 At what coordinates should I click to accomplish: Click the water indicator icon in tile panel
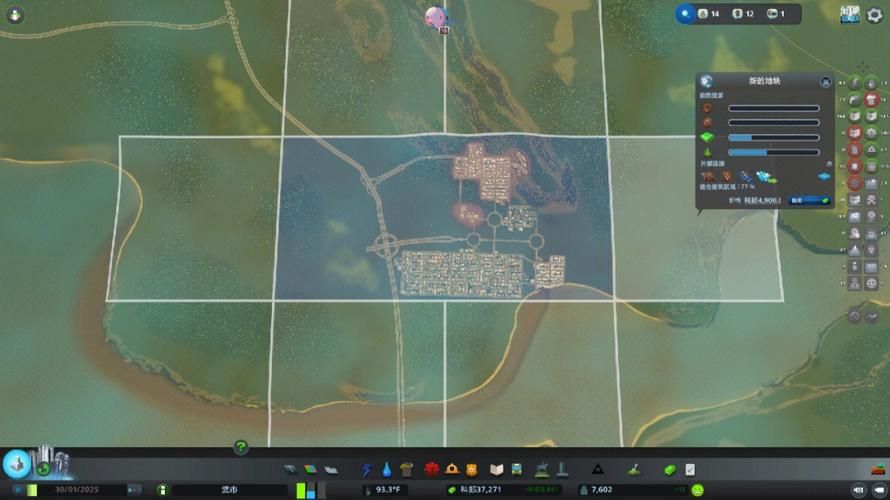(x=824, y=177)
